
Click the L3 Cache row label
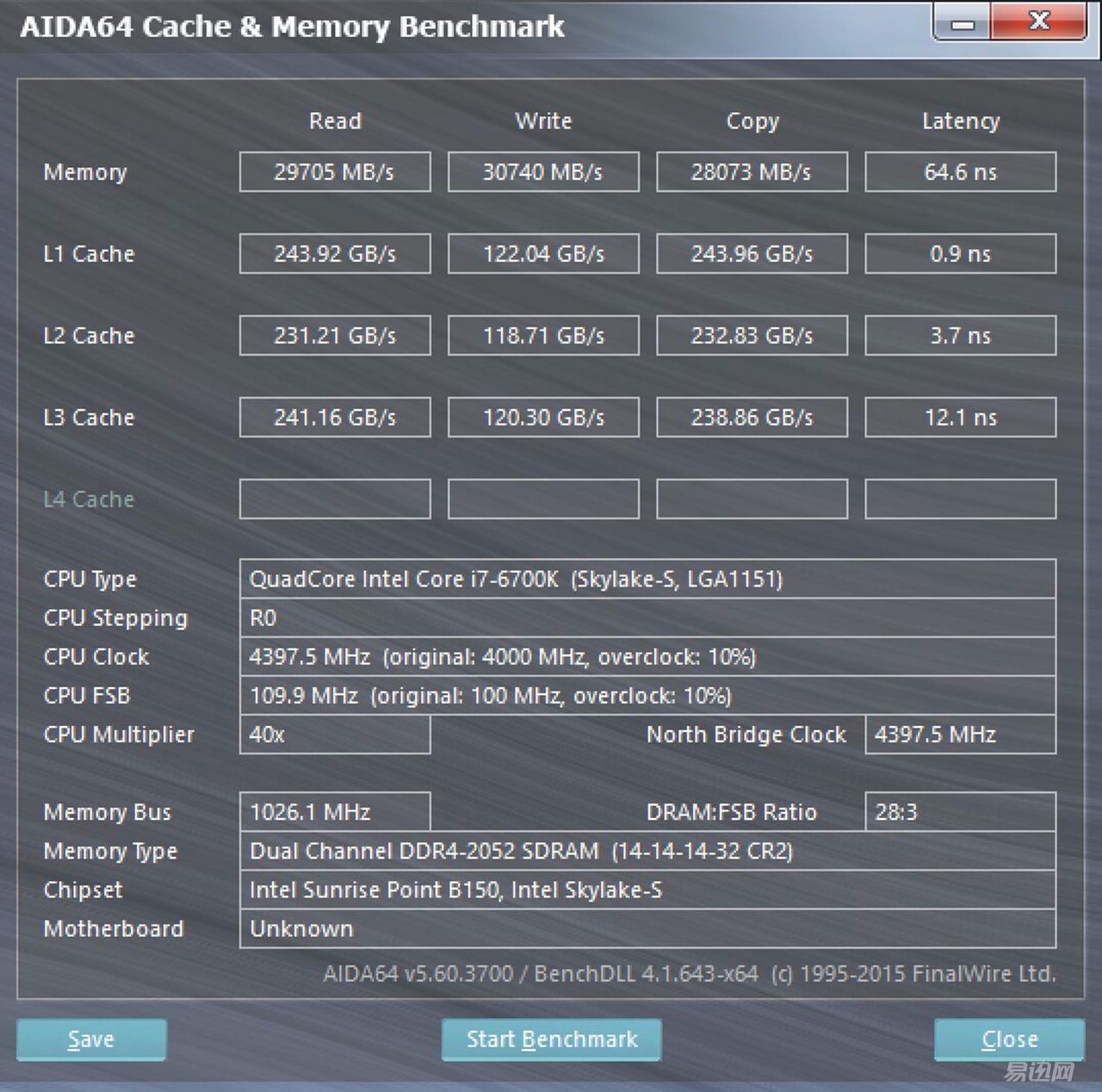(x=89, y=418)
